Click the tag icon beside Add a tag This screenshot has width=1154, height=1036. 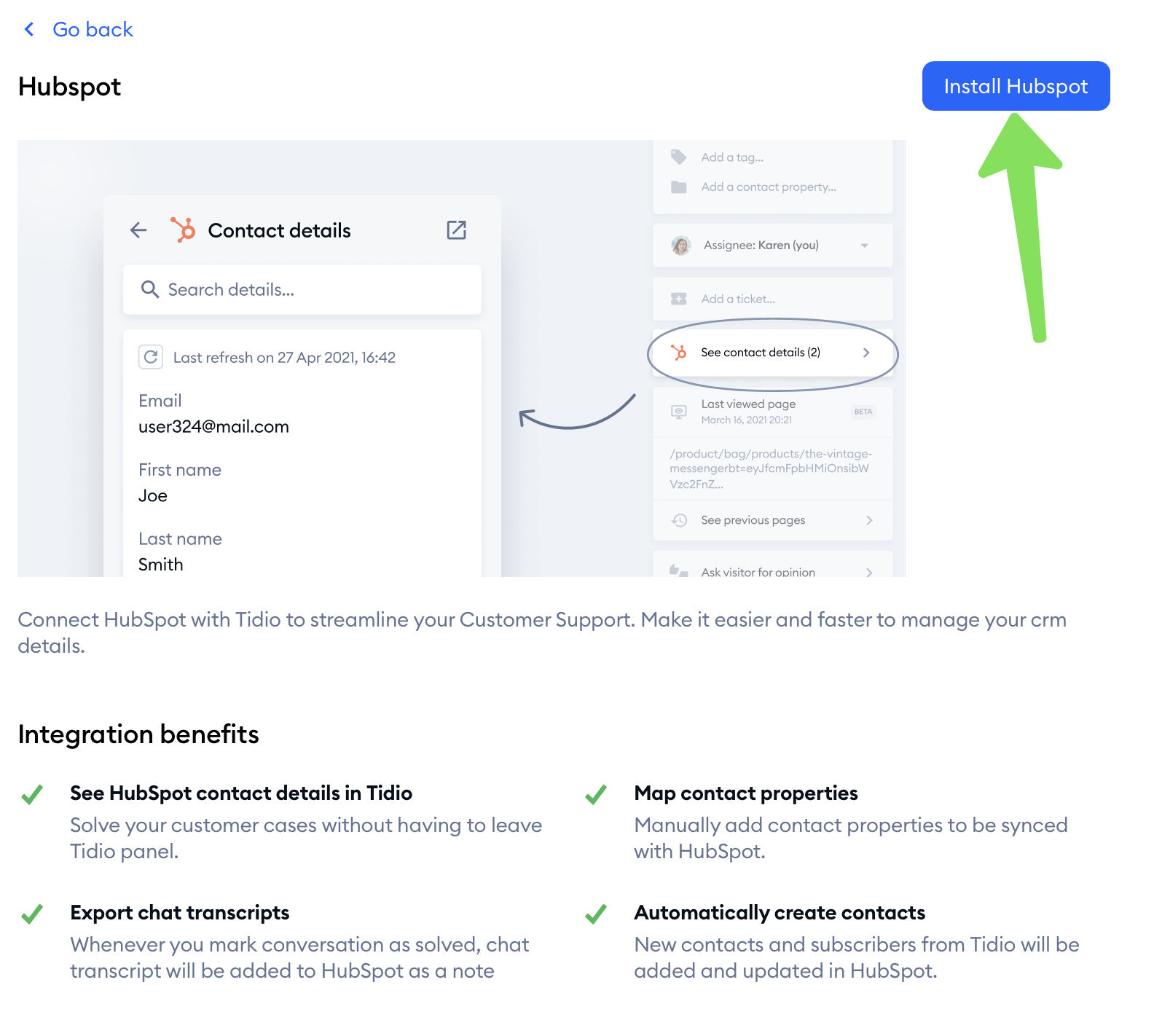click(679, 157)
